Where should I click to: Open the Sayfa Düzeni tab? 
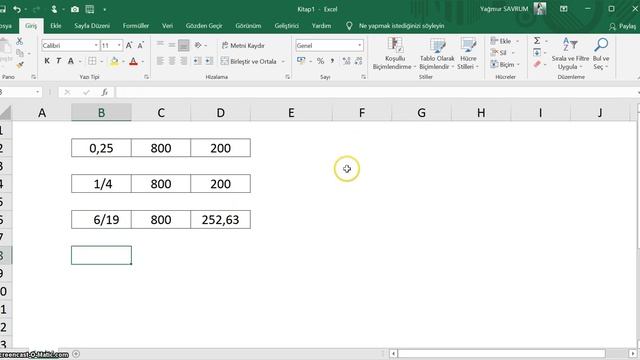(92, 26)
